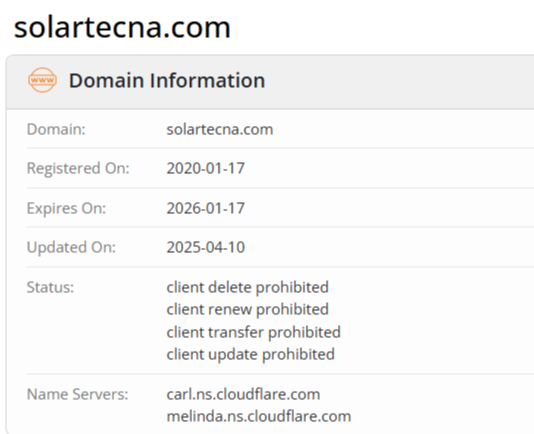The width and height of the screenshot is (534, 434).
Task: Click the orange www globe icon
Action: [x=42, y=80]
